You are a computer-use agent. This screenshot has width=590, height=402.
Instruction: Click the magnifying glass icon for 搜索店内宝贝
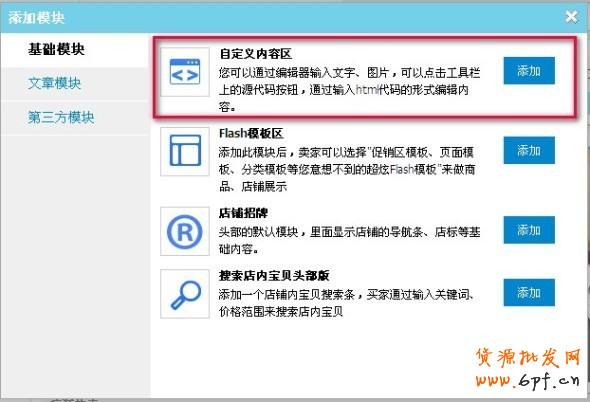185,294
